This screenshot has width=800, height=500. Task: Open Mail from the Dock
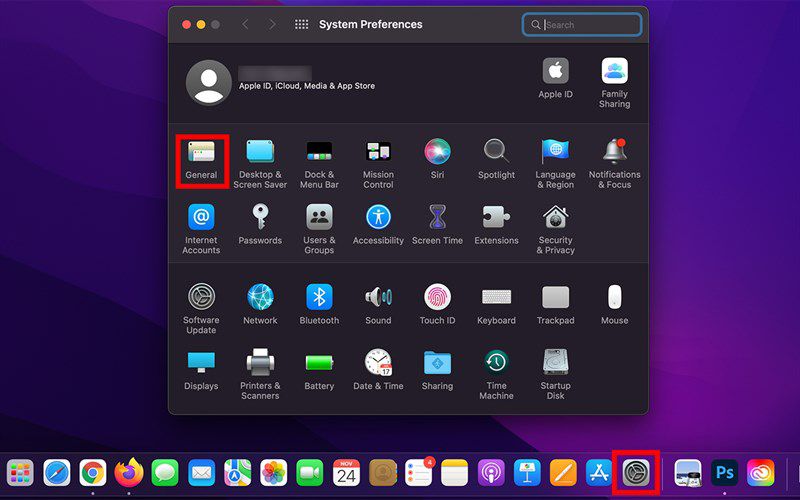(x=202, y=473)
